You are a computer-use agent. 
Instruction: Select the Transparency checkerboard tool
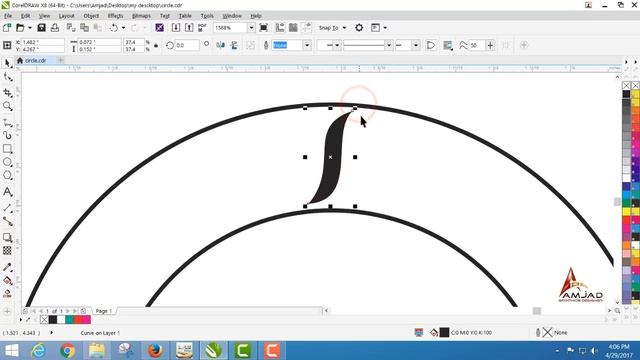pyautogui.click(x=7, y=250)
